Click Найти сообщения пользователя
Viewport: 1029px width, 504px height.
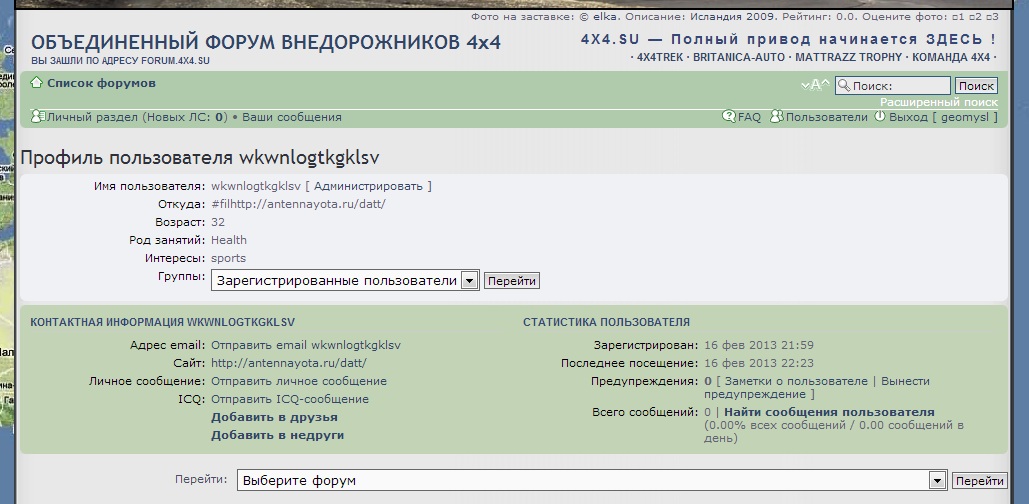(x=829, y=412)
